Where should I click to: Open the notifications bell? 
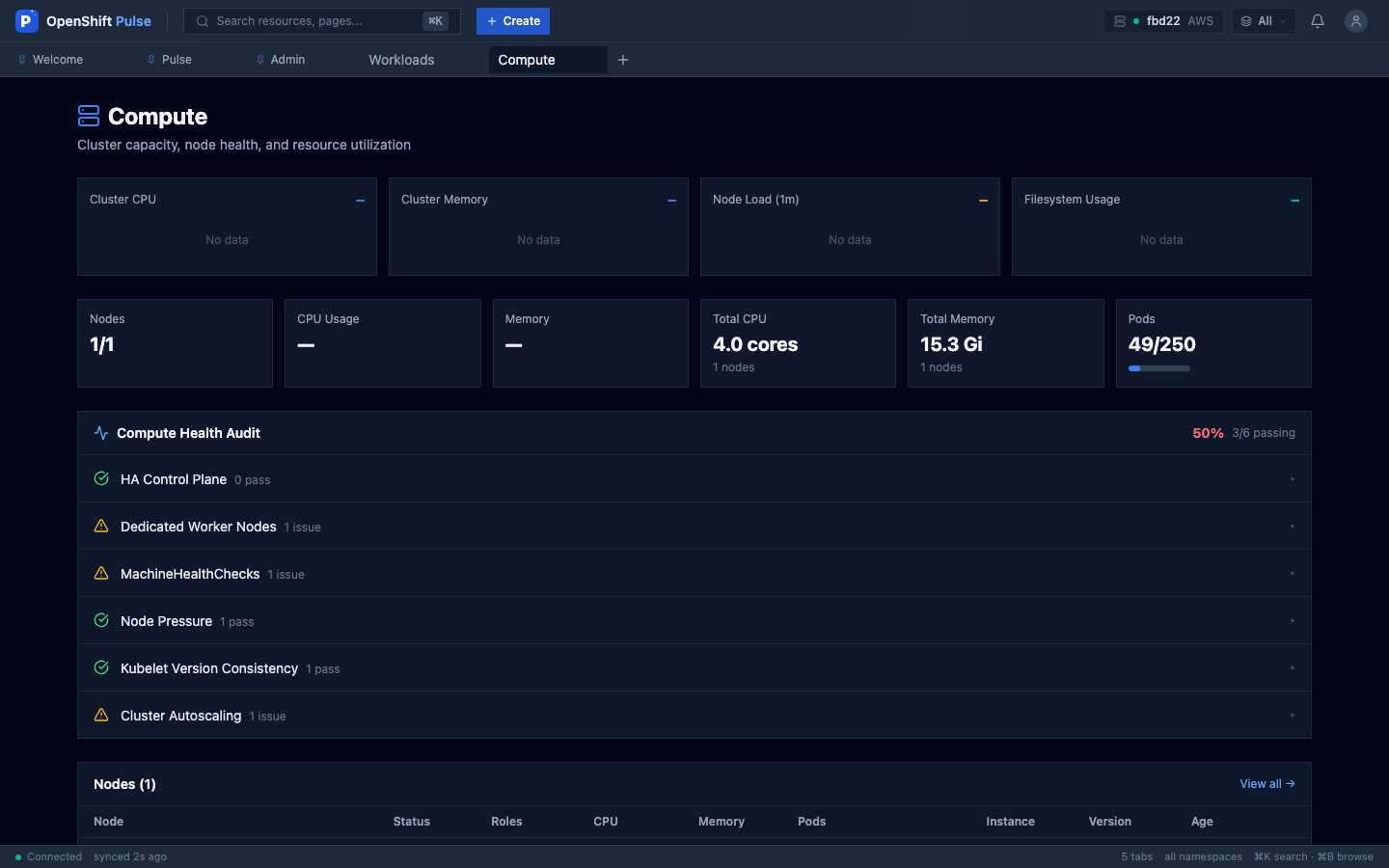coord(1317,20)
